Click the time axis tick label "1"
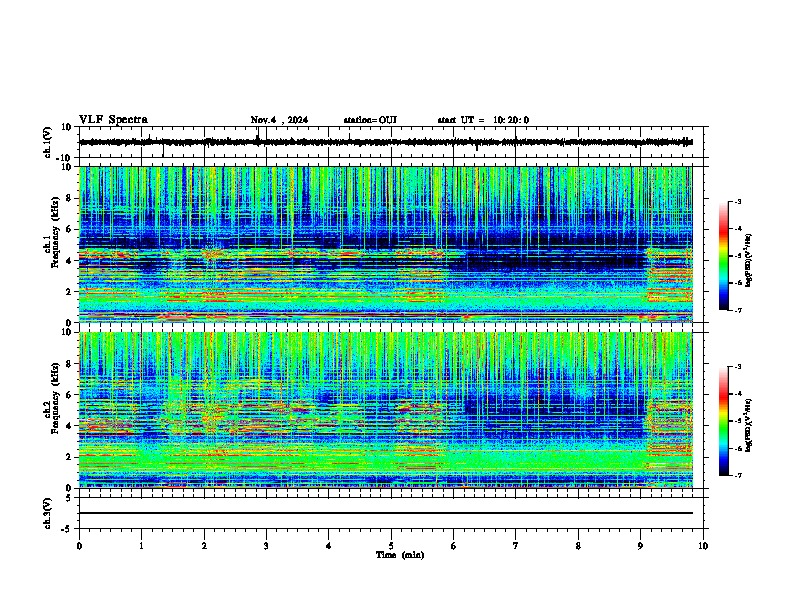792x612 pixels. click(141, 546)
